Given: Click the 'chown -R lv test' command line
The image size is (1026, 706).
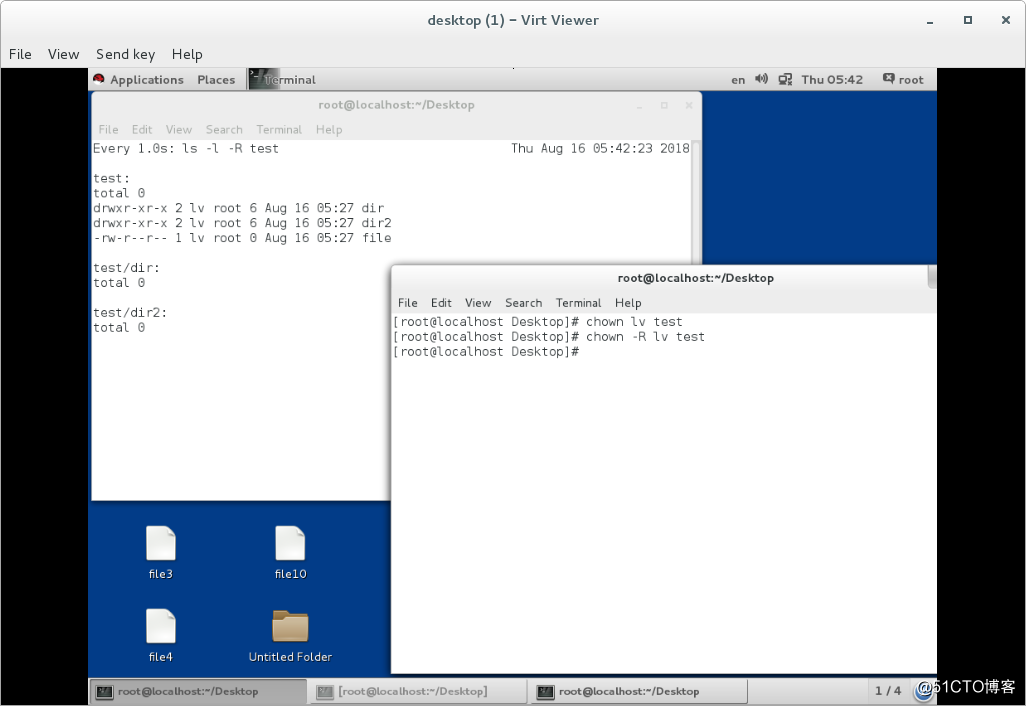Looking at the screenshot, I should point(549,337).
